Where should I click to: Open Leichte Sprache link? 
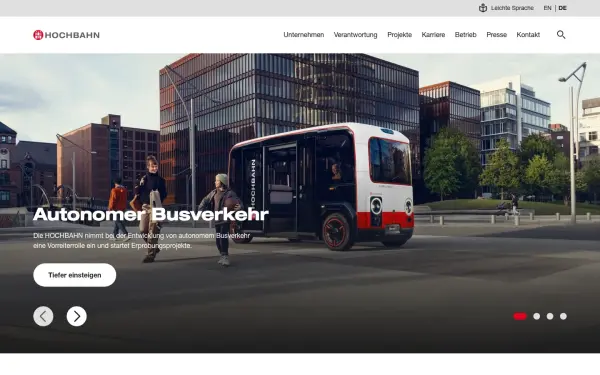tap(512, 8)
